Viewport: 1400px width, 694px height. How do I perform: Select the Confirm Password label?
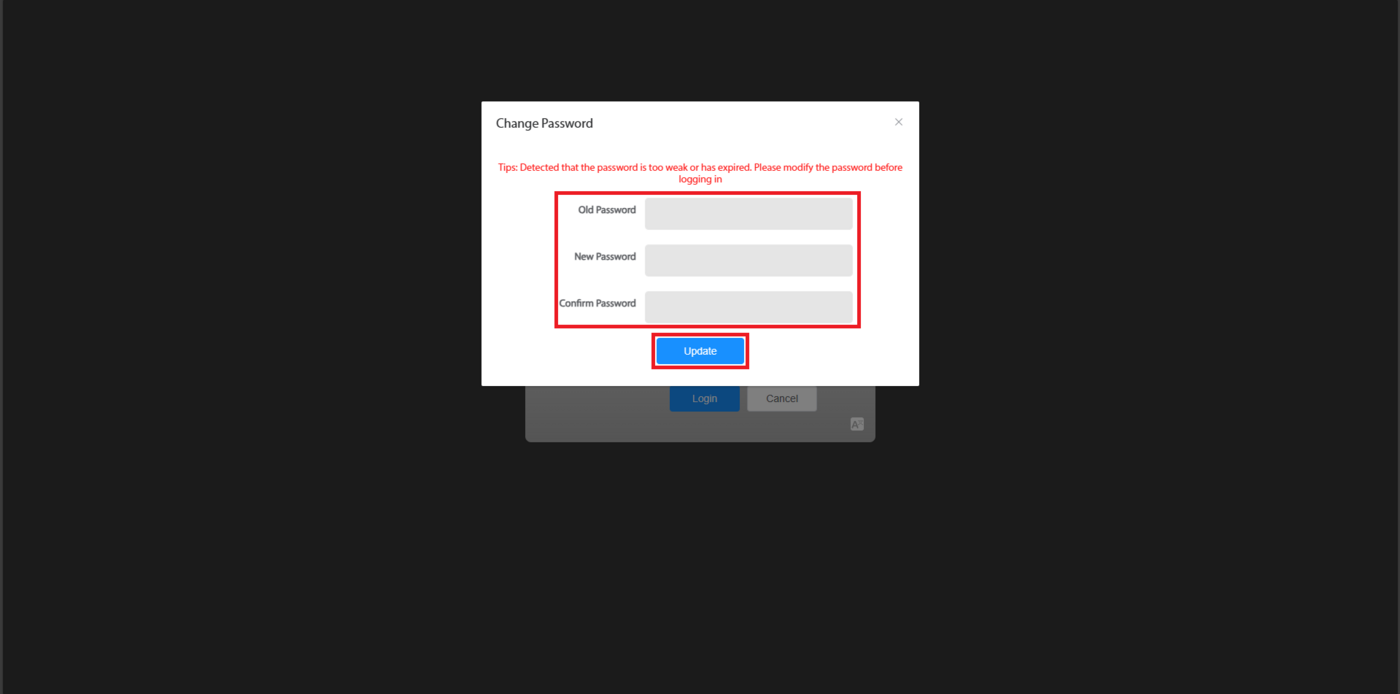tap(598, 303)
